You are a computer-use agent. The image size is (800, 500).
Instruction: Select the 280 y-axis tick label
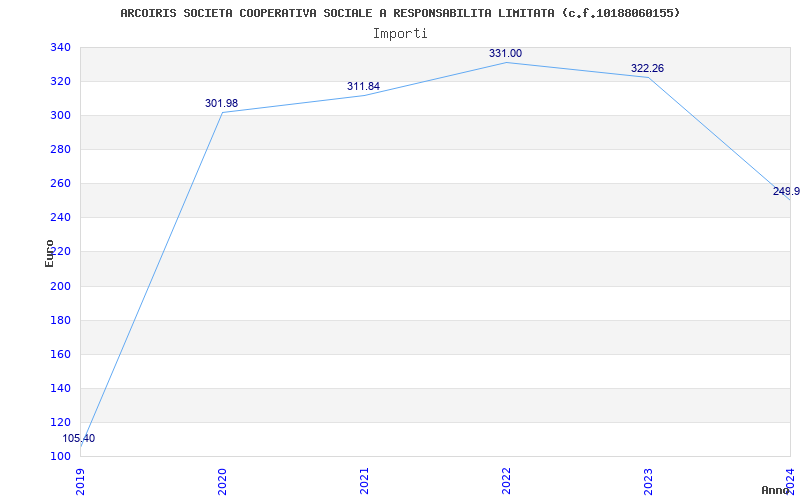coord(60,149)
